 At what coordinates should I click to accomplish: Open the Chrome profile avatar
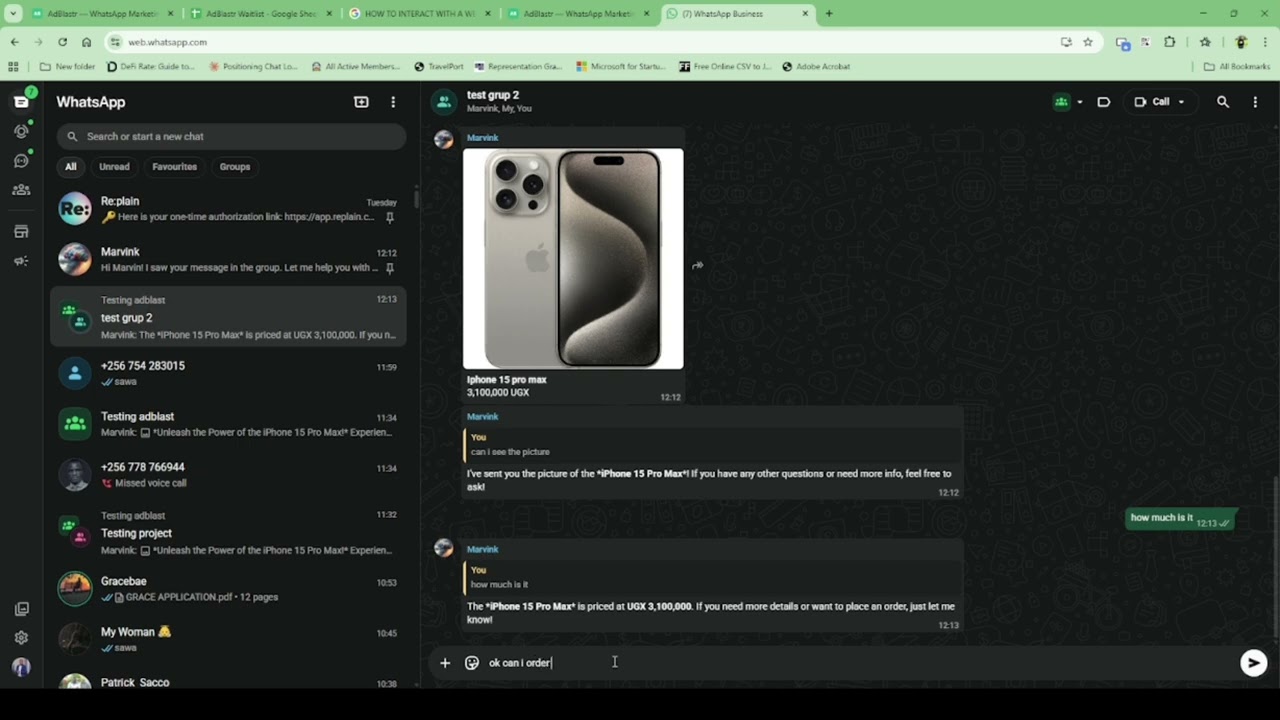1241,42
